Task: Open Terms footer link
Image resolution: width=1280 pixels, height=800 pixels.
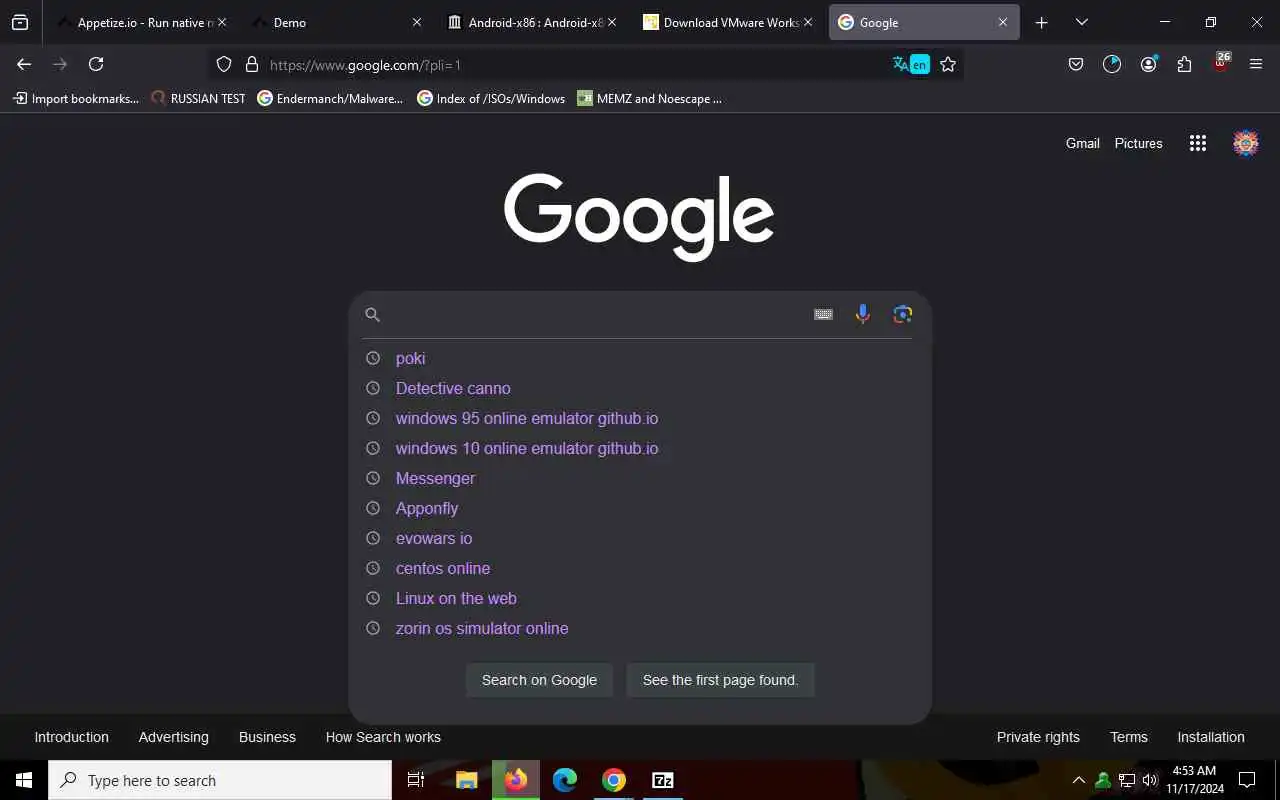Action: pyautogui.click(x=1129, y=737)
